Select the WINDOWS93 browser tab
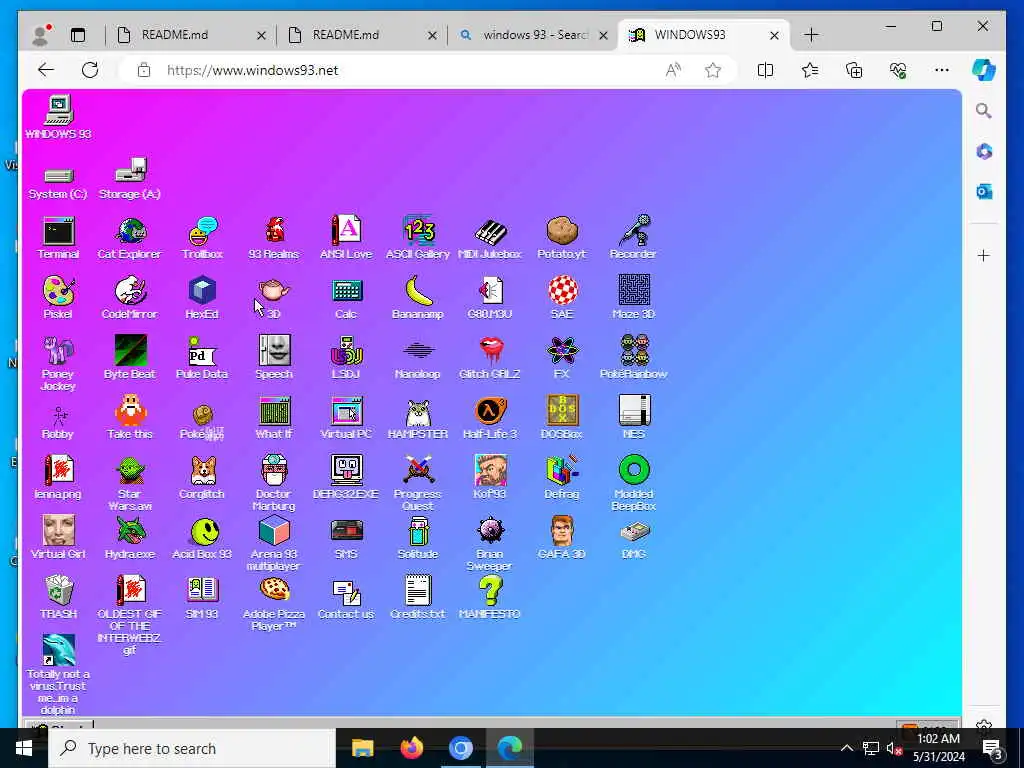Image resolution: width=1024 pixels, height=768 pixels. pos(704,35)
